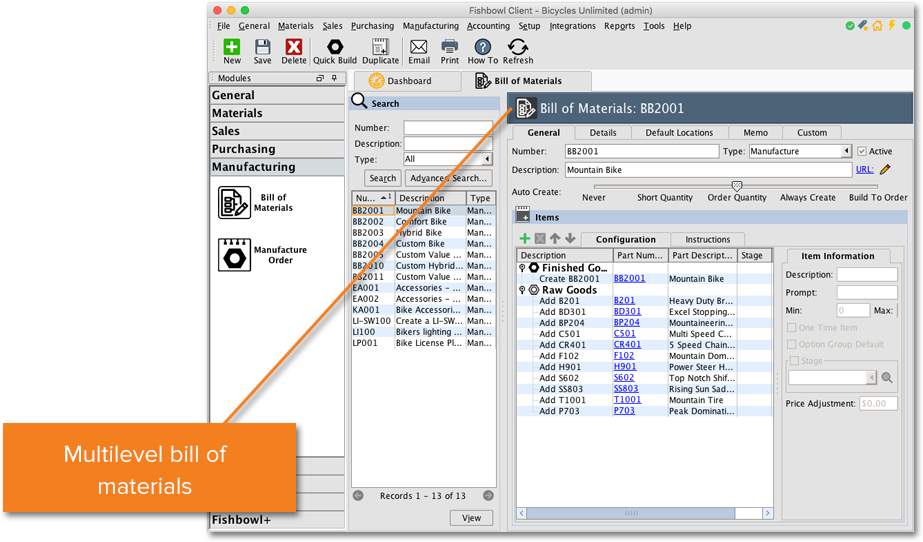Toggle the Stage checkbox
This screenshot has width=923, height=542.
794,360
